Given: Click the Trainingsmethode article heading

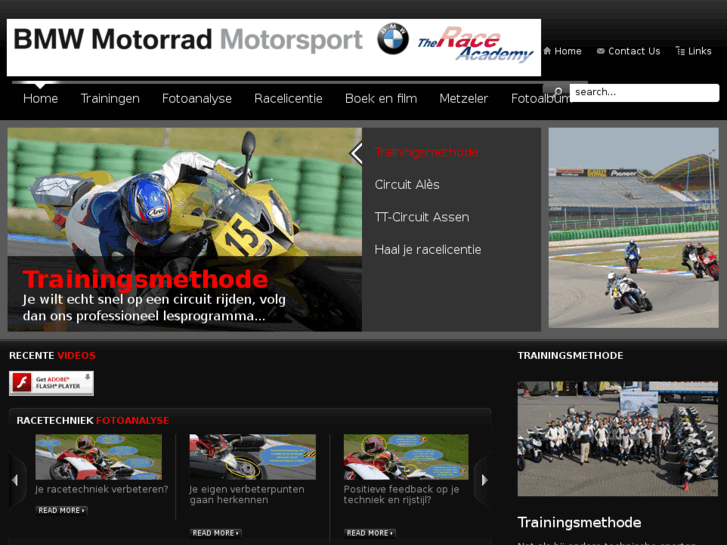Looking at the screenshot, I should (579, 522).
